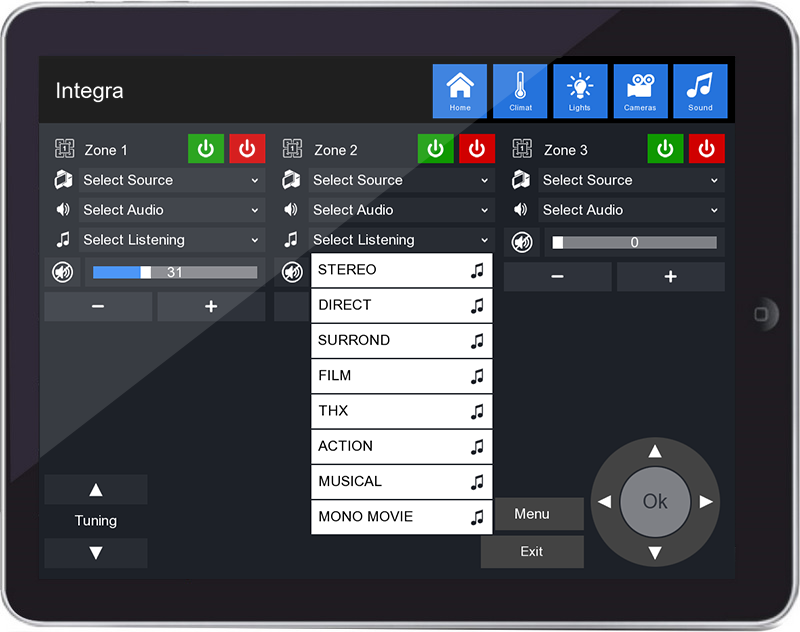This screenshot has width=800, height=632.
Task: Turn on Zone 1 with green power button
Action: [x=206, y=149]
